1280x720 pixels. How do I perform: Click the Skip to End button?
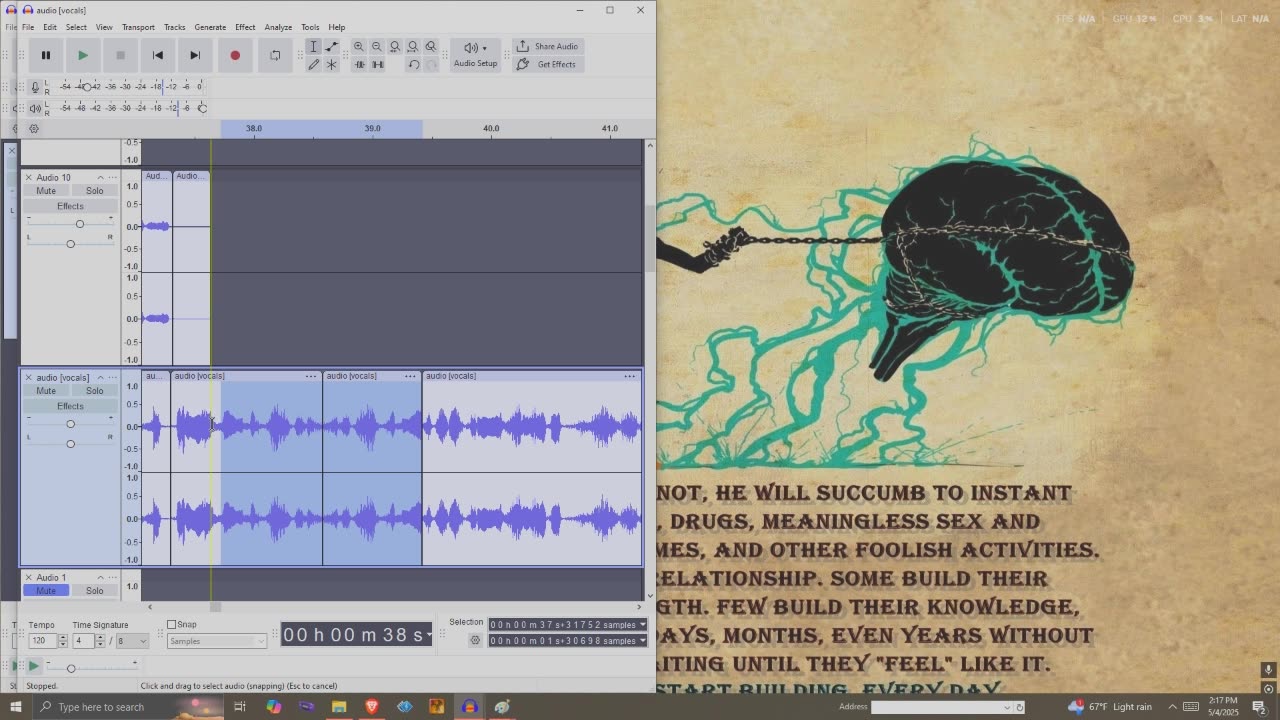tap(195, 56)
